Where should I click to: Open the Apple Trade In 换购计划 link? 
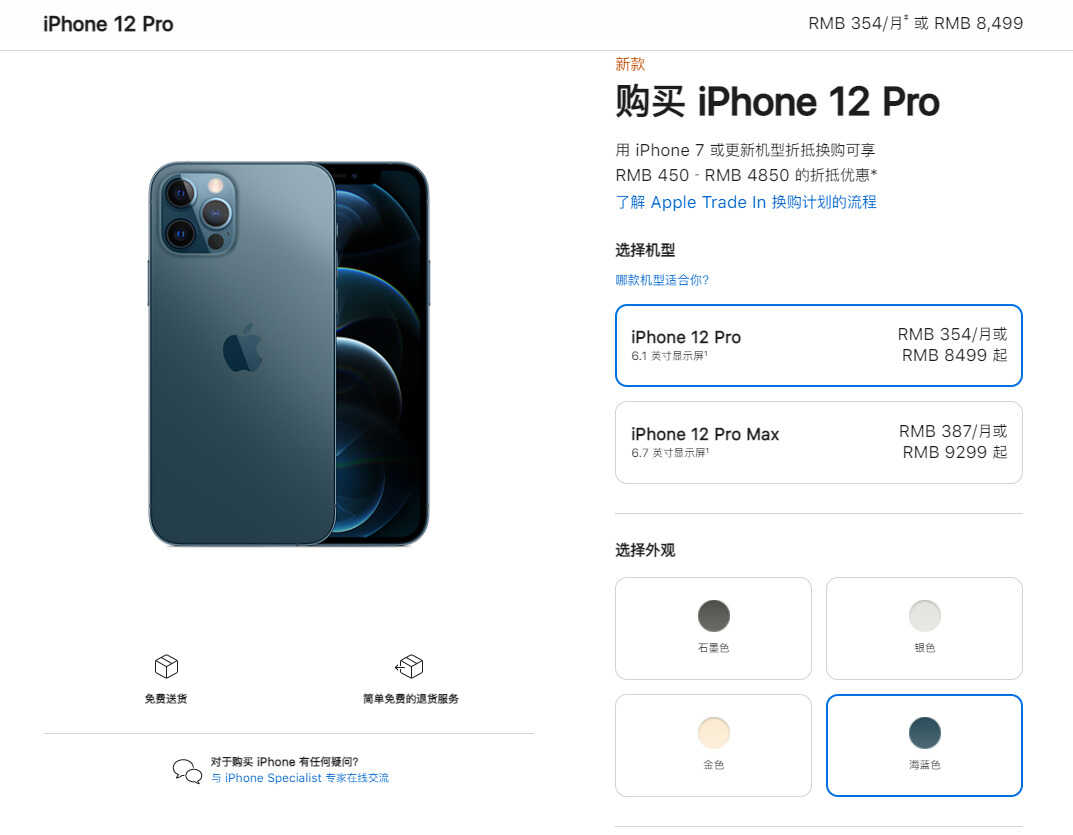tap(746, 202)
